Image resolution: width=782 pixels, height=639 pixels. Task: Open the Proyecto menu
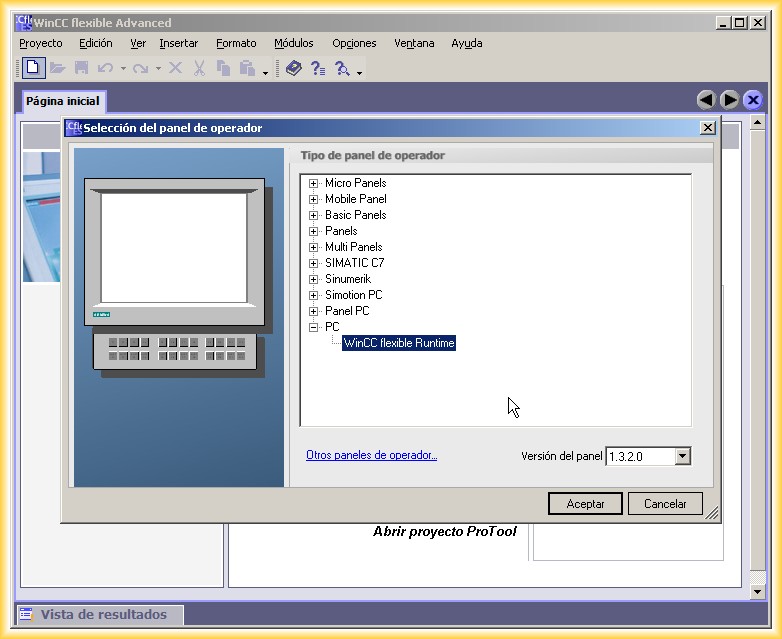click(41, 43)
